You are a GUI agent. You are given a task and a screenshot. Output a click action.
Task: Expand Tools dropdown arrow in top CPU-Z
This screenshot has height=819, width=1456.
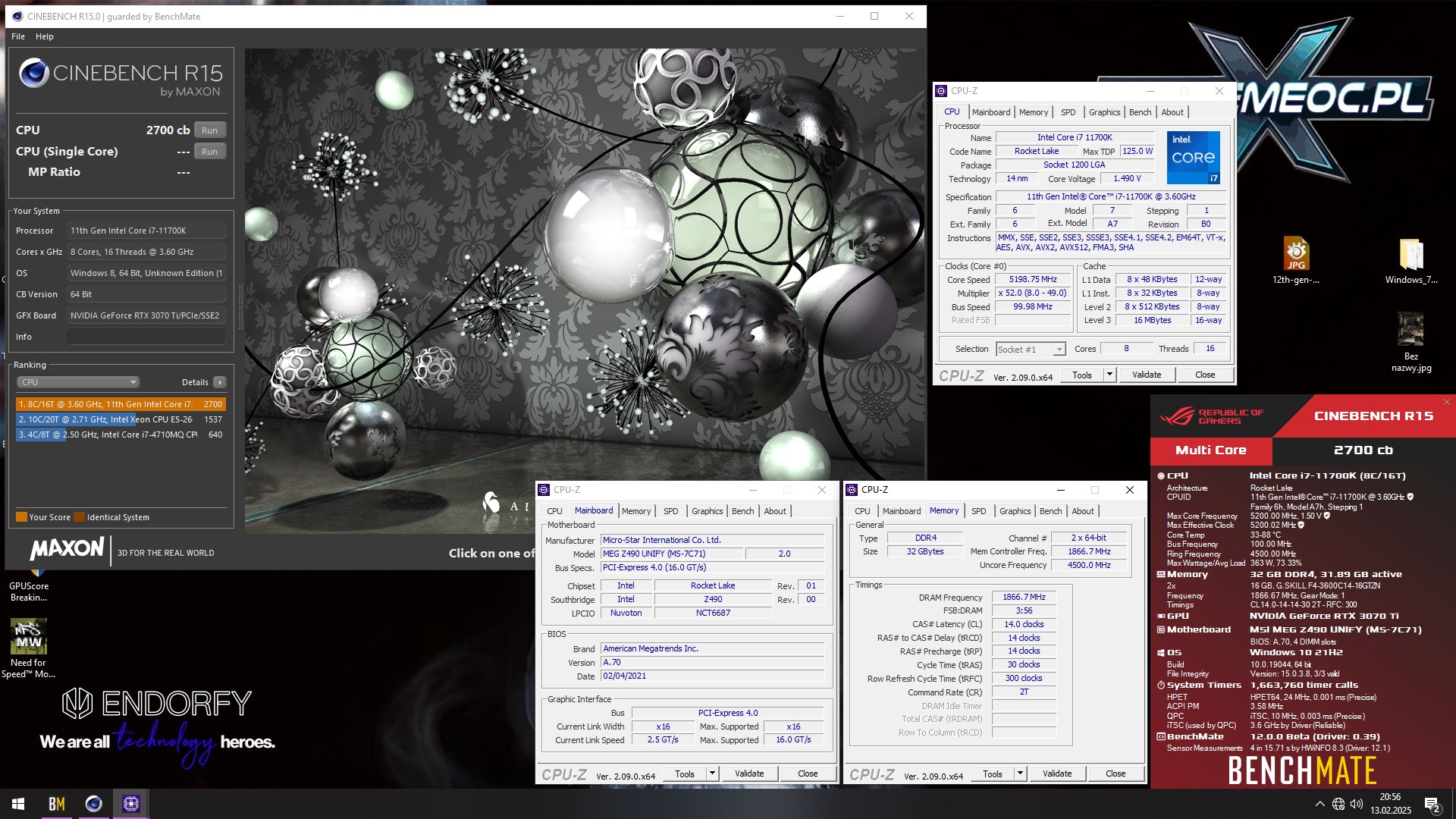pos(1109,375)
